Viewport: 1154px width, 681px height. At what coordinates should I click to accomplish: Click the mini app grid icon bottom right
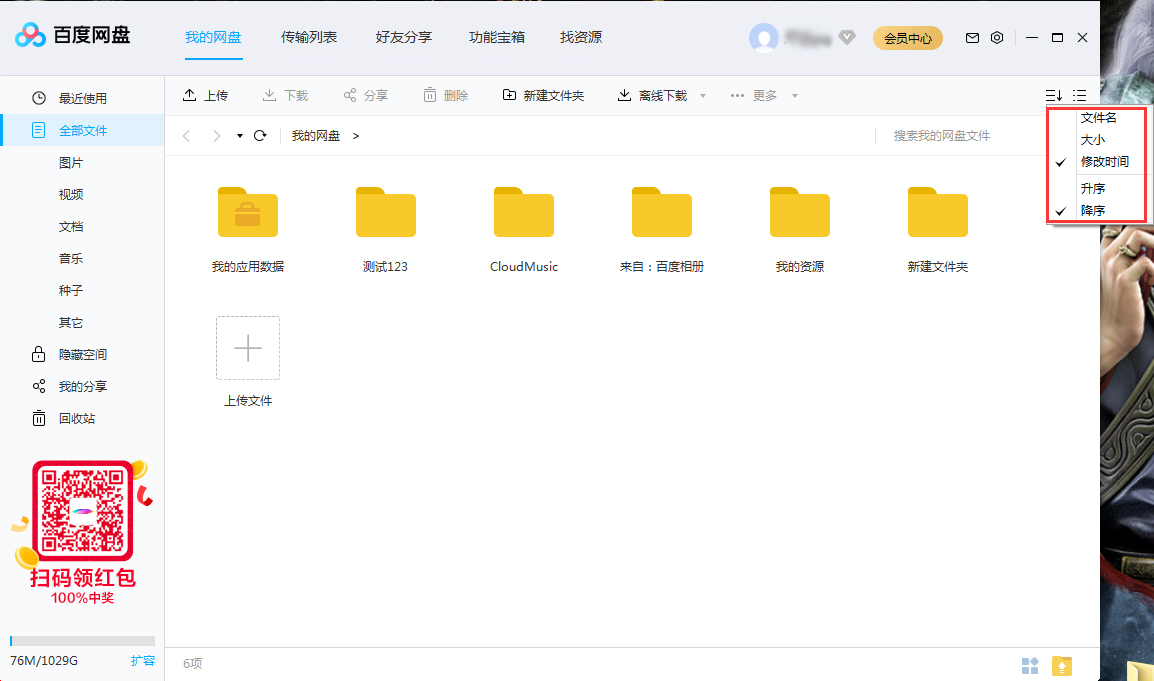tap(1030, 665)
